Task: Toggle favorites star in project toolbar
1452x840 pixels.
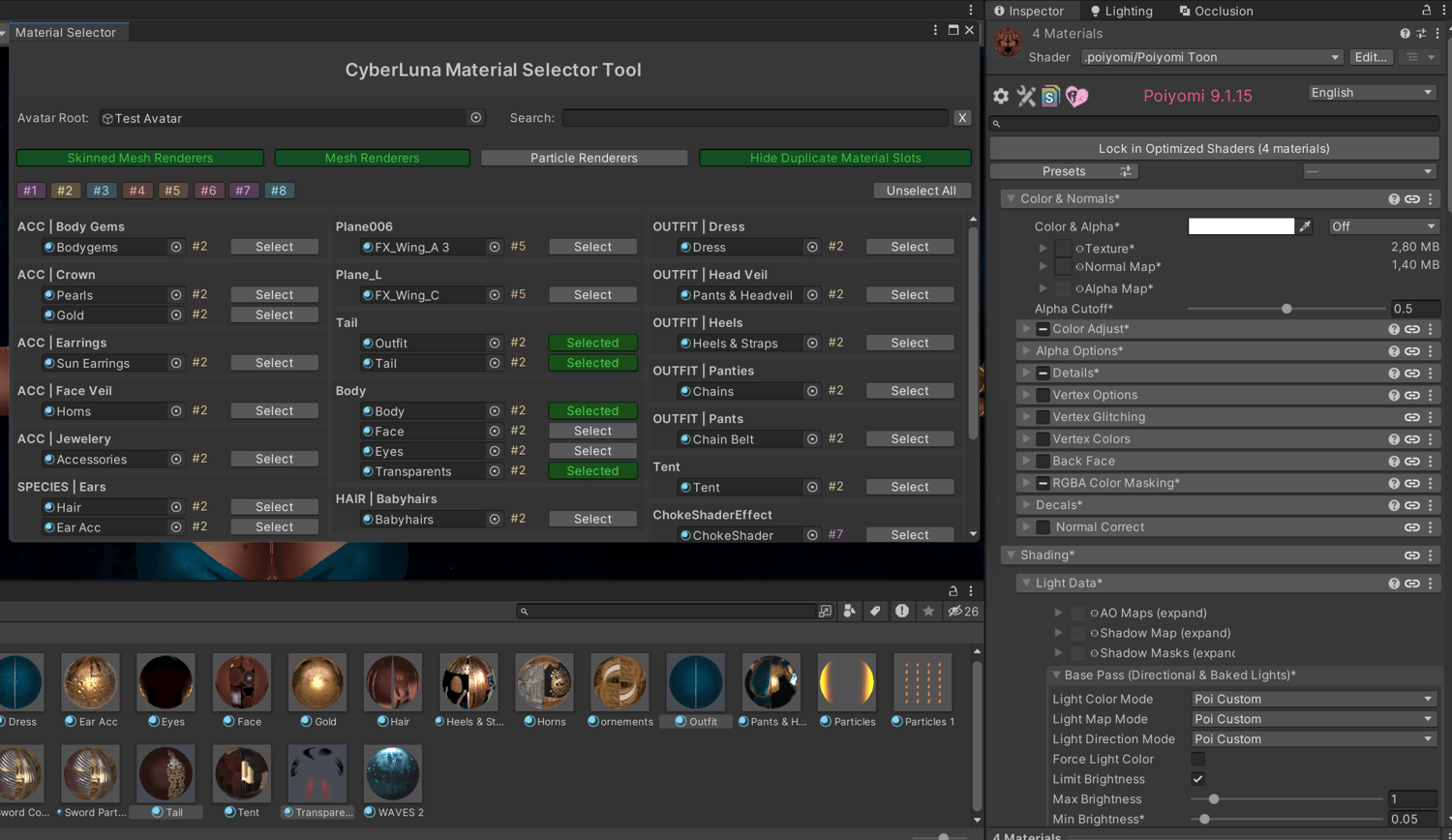Action: (928, 611)
